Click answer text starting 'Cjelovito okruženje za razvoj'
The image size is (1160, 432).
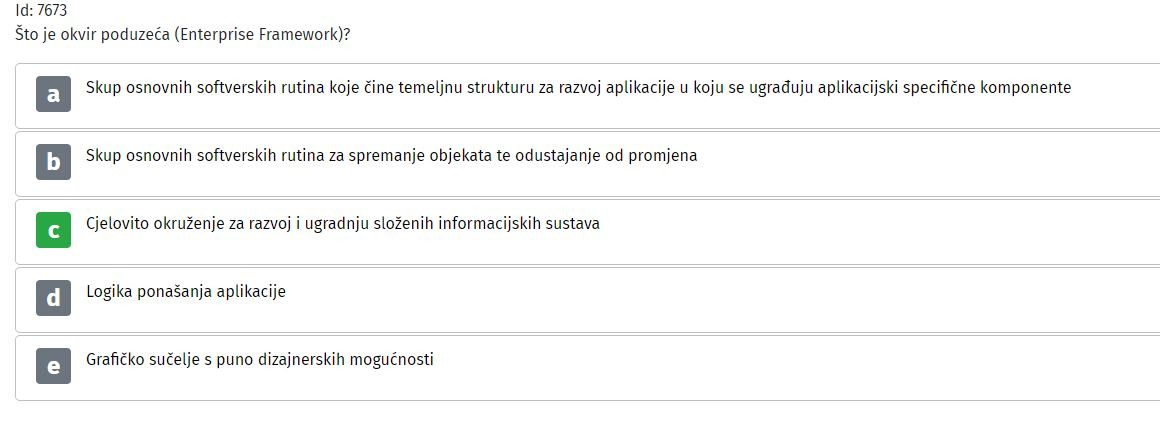[x=343, y=223]
